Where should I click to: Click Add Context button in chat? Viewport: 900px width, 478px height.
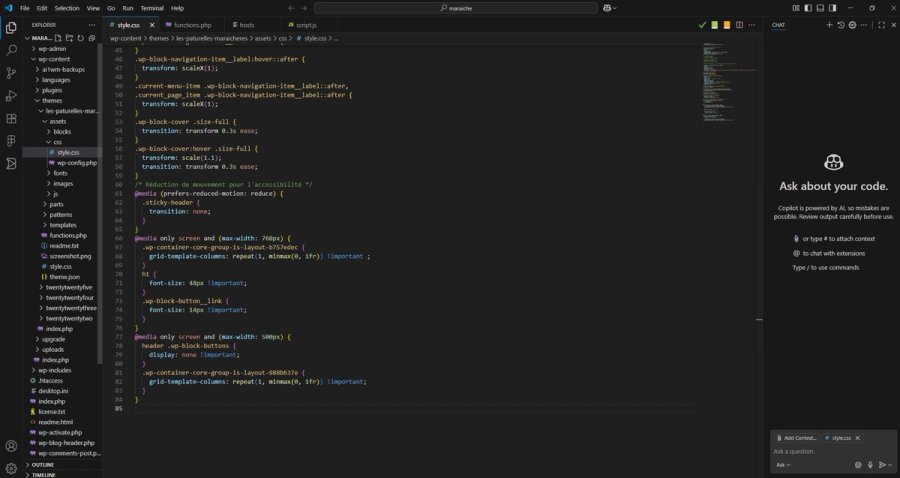[796, 438]
